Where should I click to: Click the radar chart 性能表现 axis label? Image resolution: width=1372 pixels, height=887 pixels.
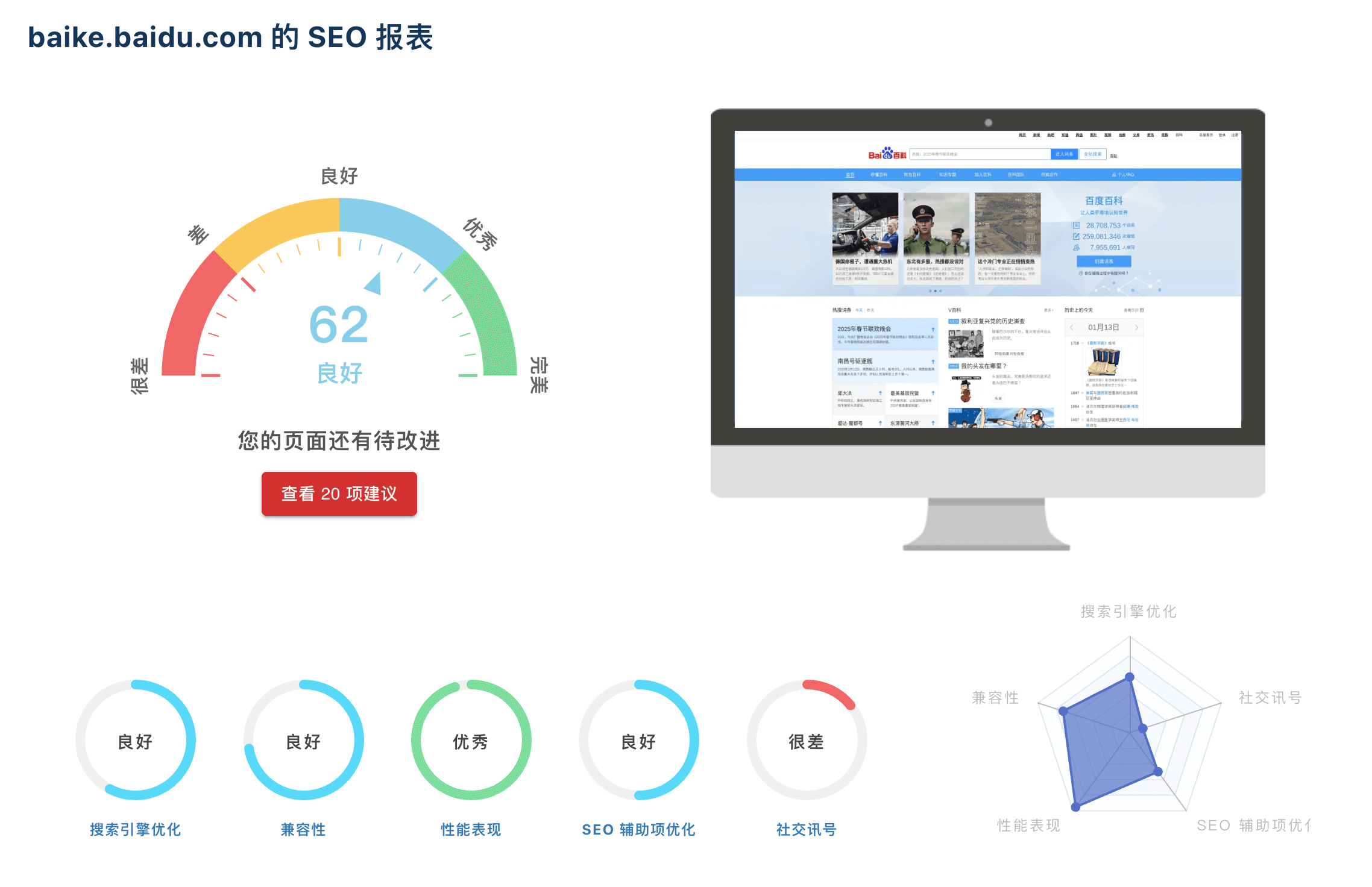pos(1028,826)
